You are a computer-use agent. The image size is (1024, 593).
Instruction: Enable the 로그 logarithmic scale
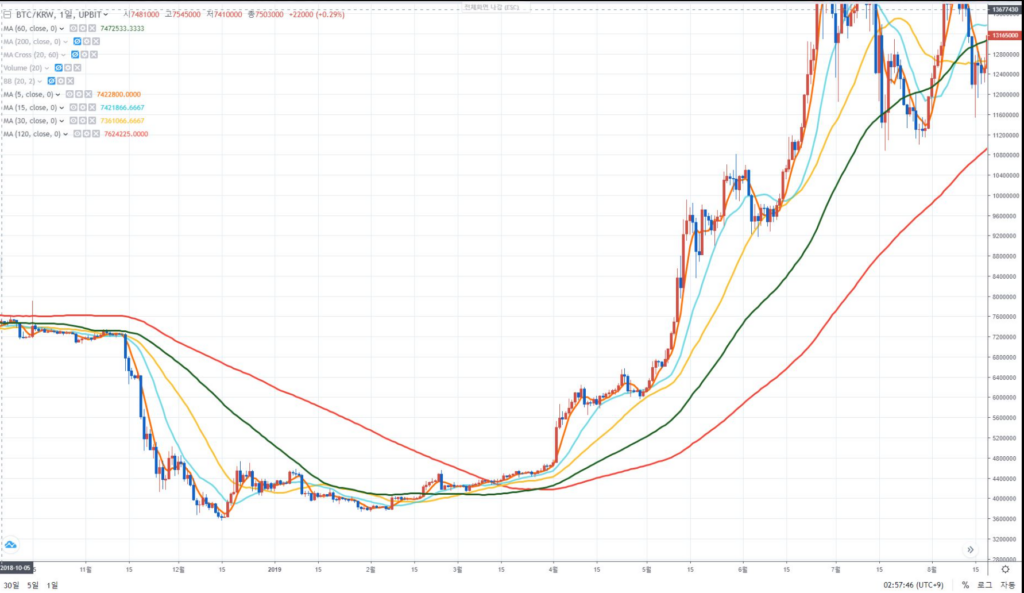(x=984, y=584)
